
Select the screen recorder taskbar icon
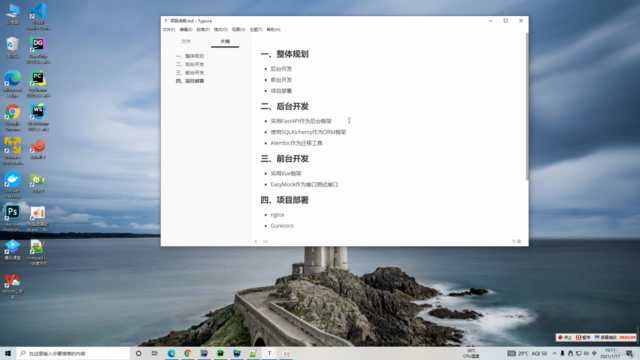pos(286,353)
